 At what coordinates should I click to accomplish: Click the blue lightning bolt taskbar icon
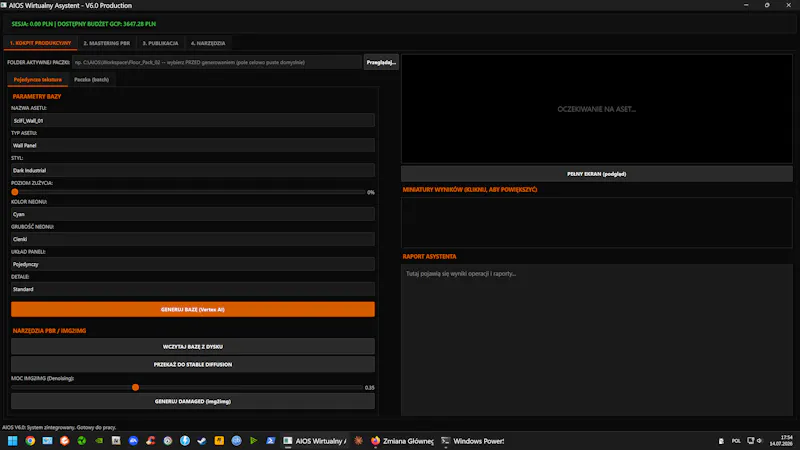coord(185,441)
